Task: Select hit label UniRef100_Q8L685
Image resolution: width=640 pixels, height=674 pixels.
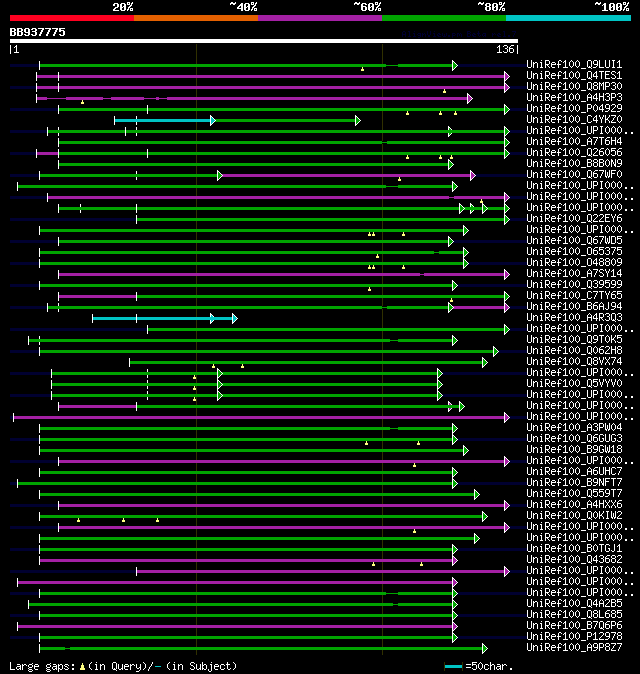Action: click(x=574, y=615)
